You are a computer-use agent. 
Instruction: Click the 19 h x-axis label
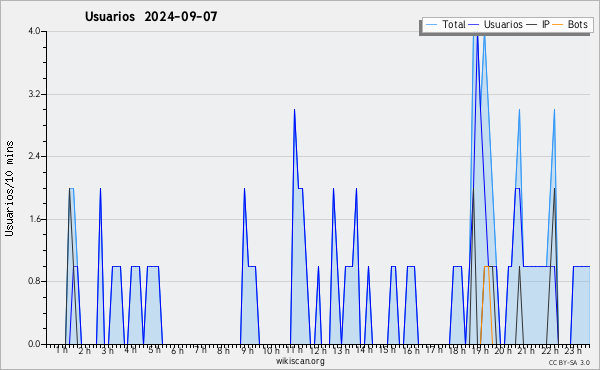480,350
